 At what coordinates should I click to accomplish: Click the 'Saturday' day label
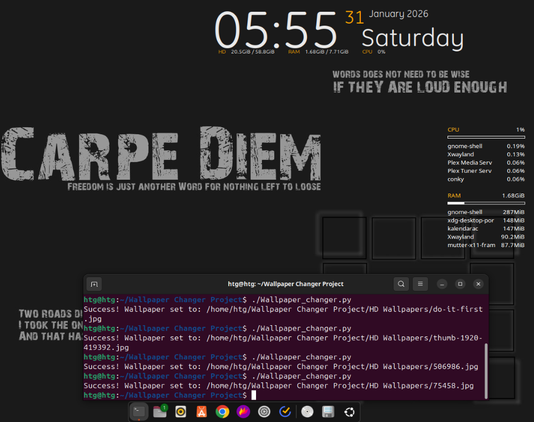coord(412,38)
